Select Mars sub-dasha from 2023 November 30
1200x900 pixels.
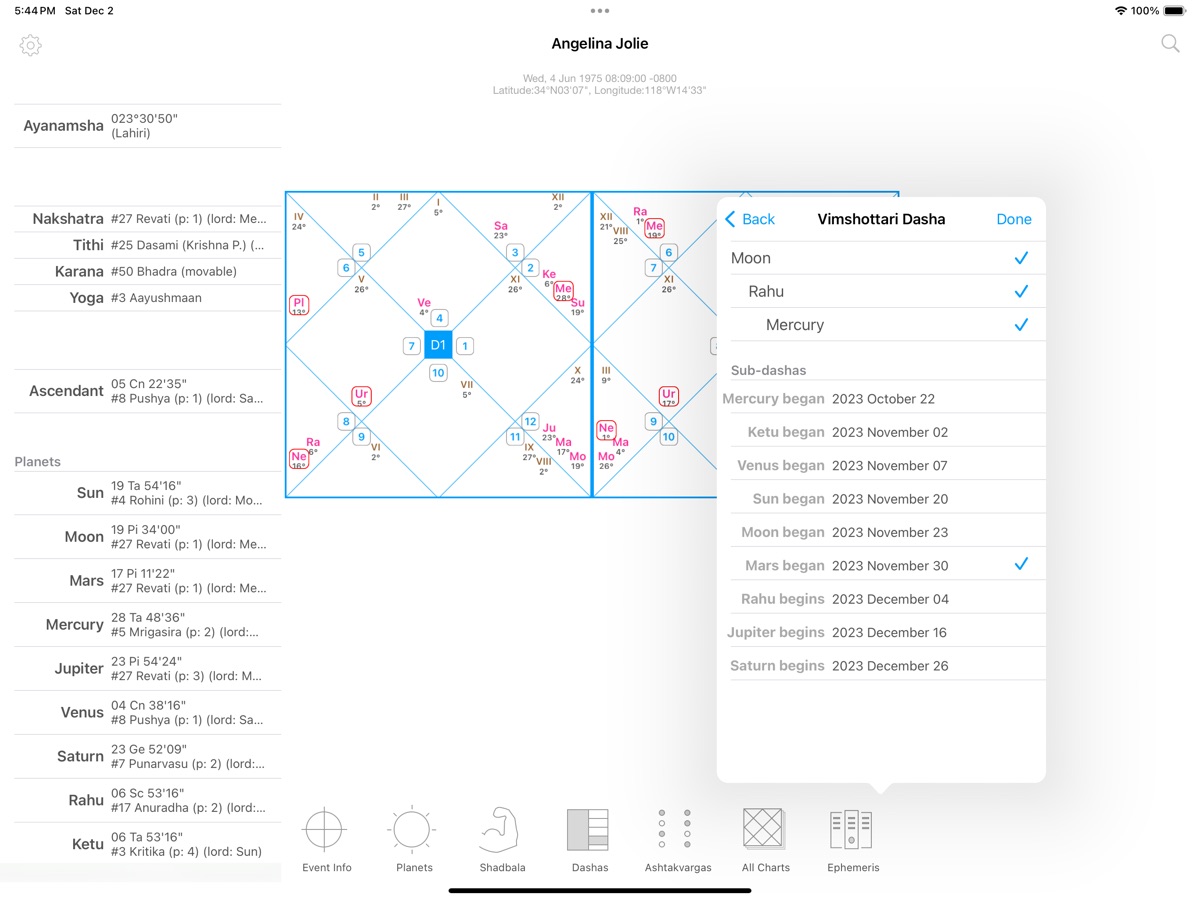(x=882, y=566)
